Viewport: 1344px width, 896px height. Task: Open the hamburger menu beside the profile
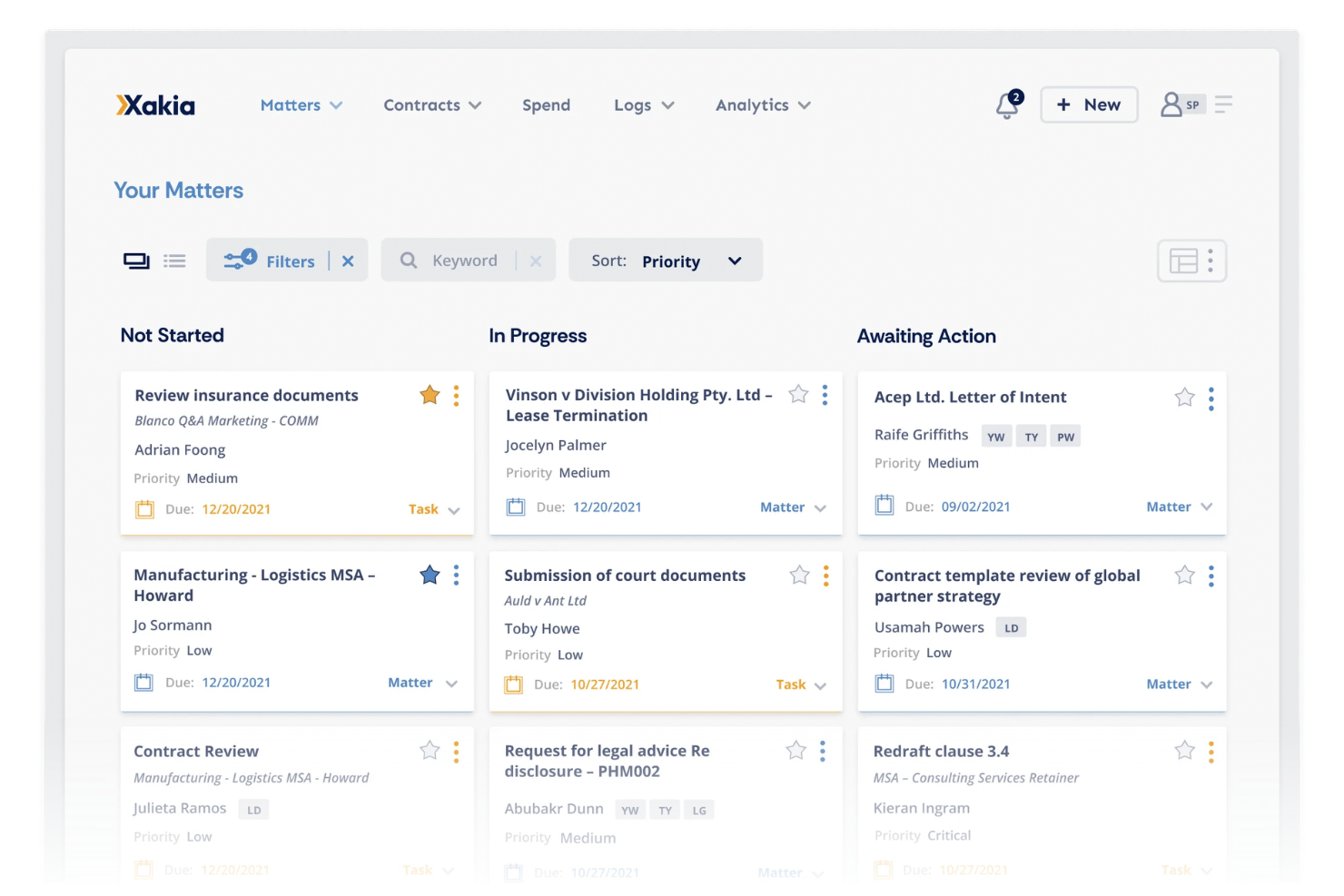pos(1223,104)
